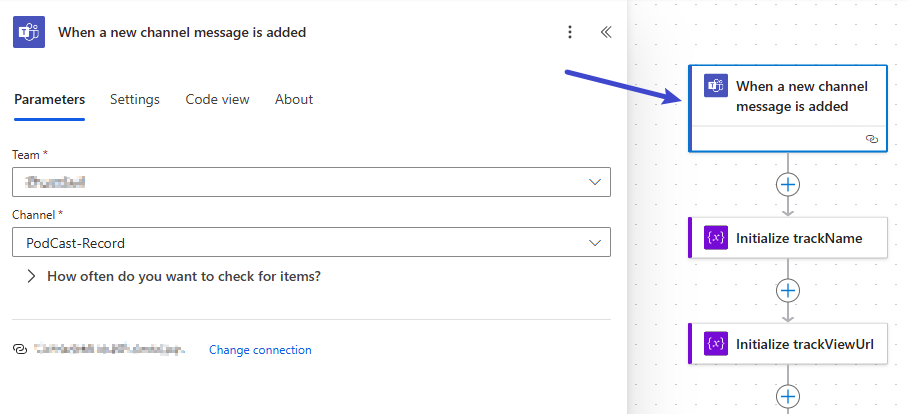Open the Team dropdown
This screenshot has width=909, height=414.
click(x=311, y=182)
